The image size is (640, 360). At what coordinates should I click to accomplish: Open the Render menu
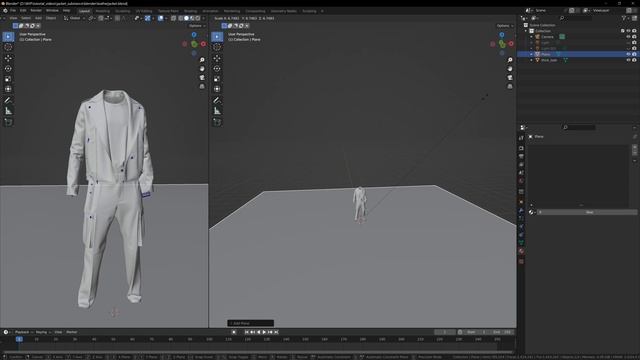click(36, 11)
